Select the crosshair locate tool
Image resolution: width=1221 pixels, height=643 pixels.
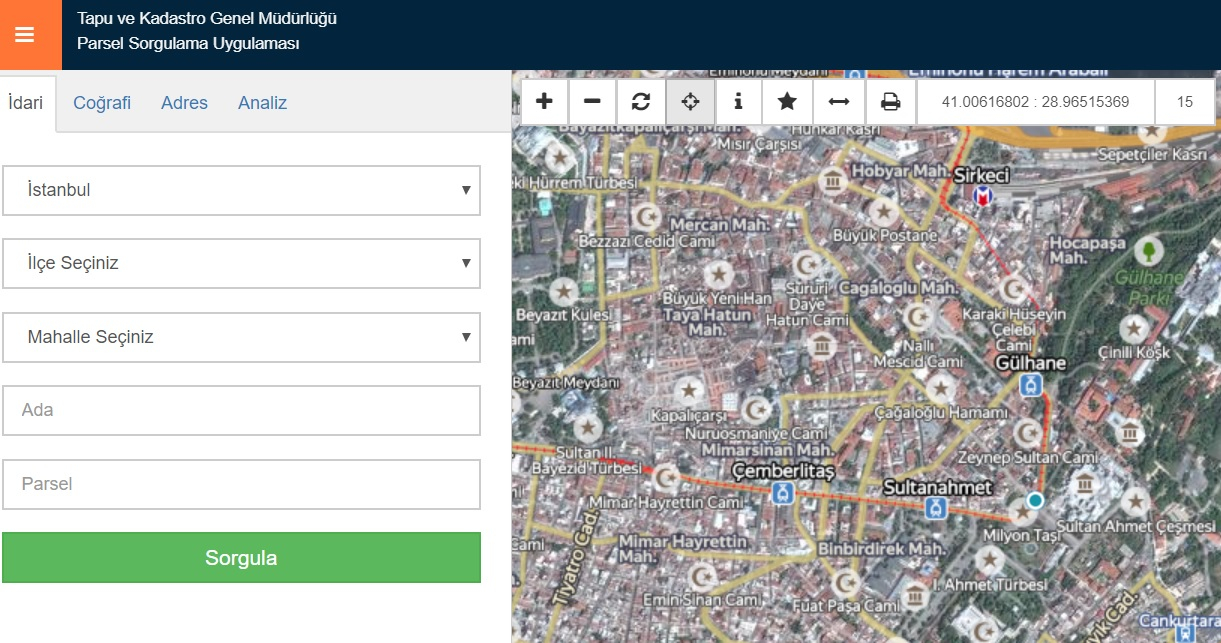690,102
